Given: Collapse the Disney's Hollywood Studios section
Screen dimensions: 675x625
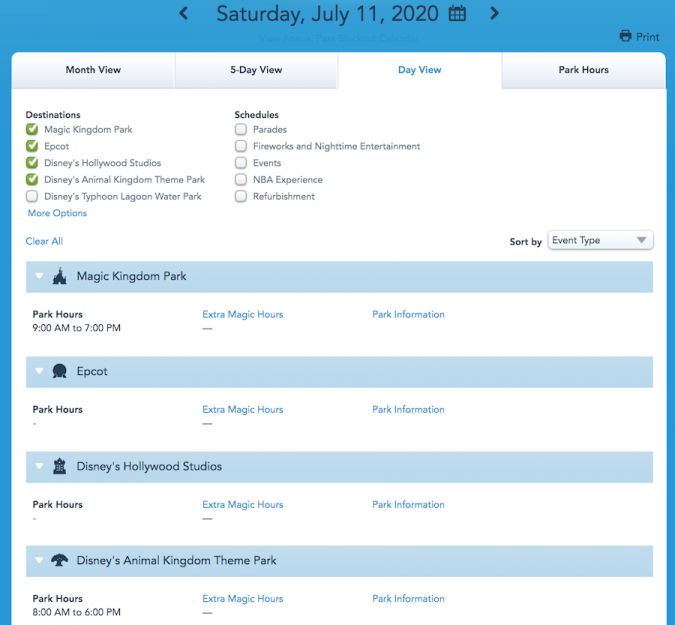Looking at the screenshot, I should tap(39, 466).
